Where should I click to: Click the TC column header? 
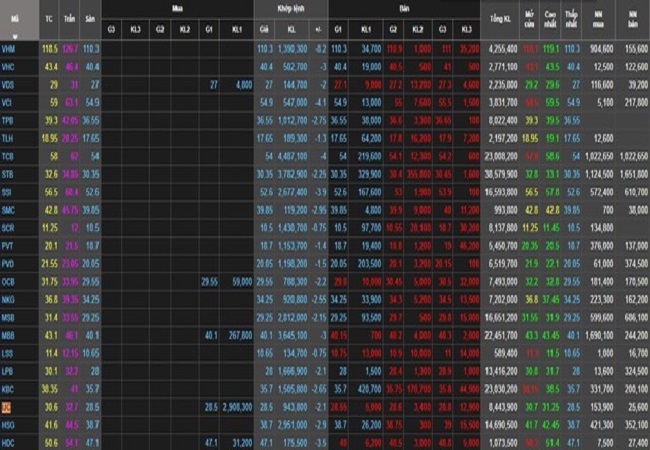[49, 19]
